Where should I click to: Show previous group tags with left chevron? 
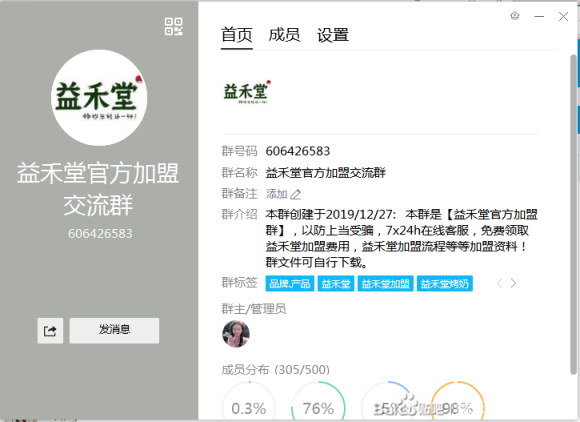499,283
